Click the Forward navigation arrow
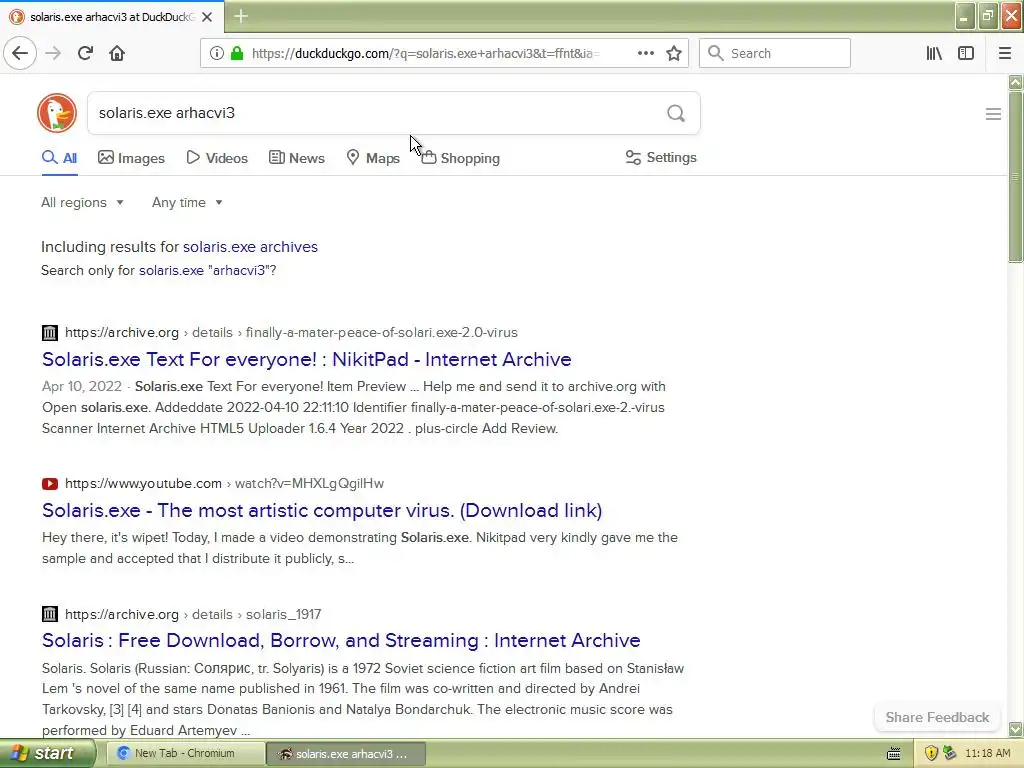The width and height of the screenshot is (1024, 768). [53, 54]
